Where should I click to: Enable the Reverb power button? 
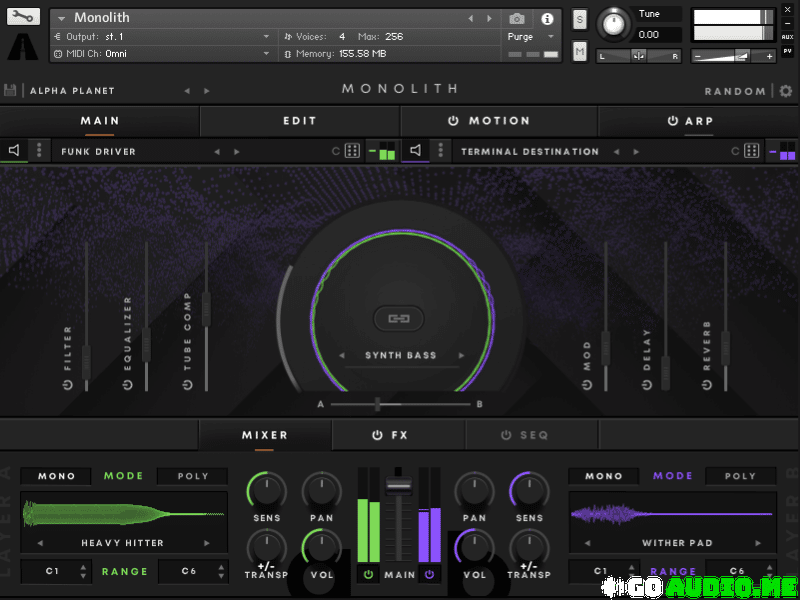tap(707, 384)
